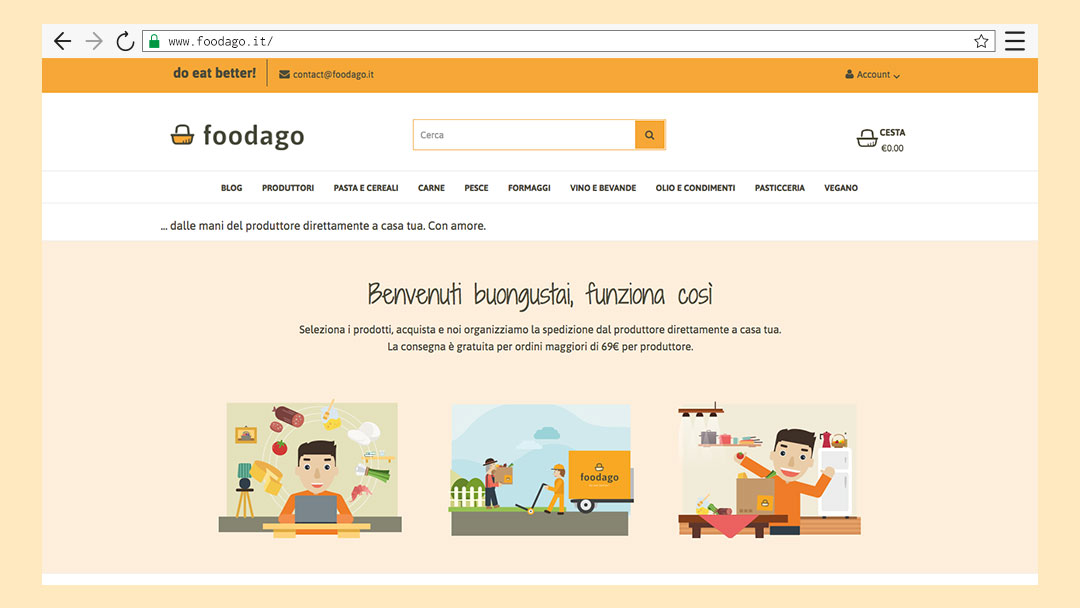Viewport: 1080px width, 608px height.
Task: Click the green padlock security icon
Action: 154,41
